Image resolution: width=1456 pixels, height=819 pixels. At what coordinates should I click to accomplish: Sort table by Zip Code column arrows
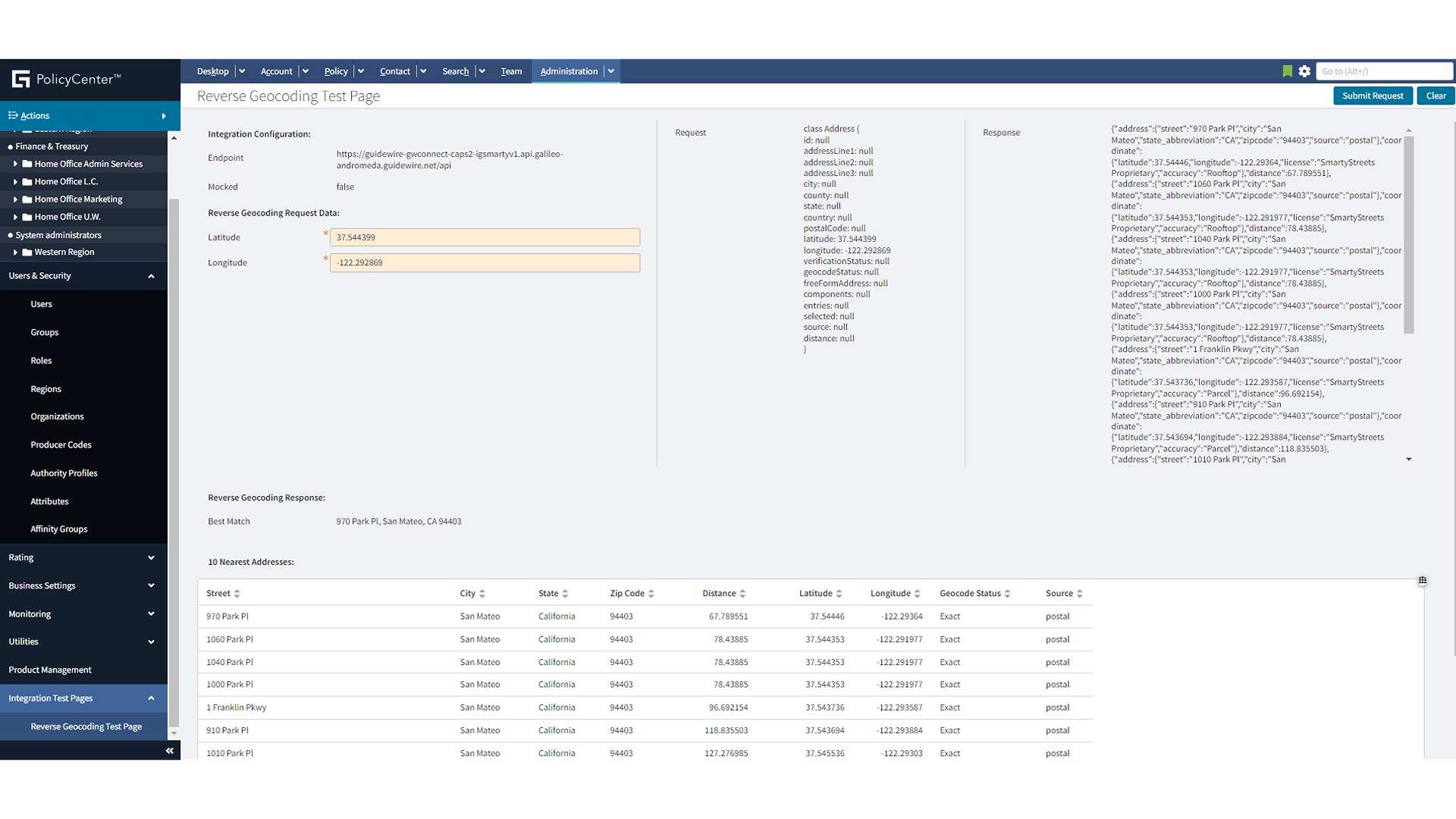(651, 594)
